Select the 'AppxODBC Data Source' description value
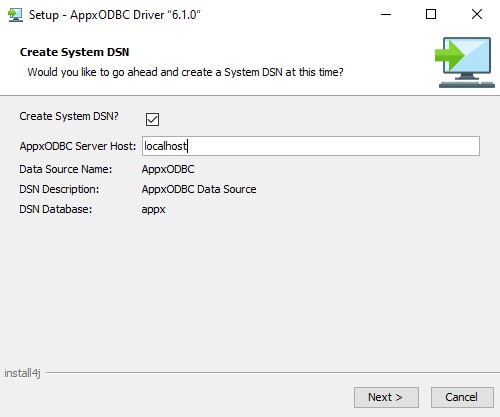 (199, 189)
